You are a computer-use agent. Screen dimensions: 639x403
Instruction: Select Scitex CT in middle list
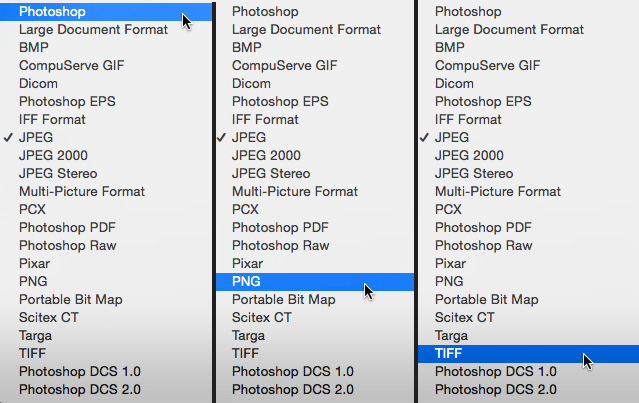(315, 317)
